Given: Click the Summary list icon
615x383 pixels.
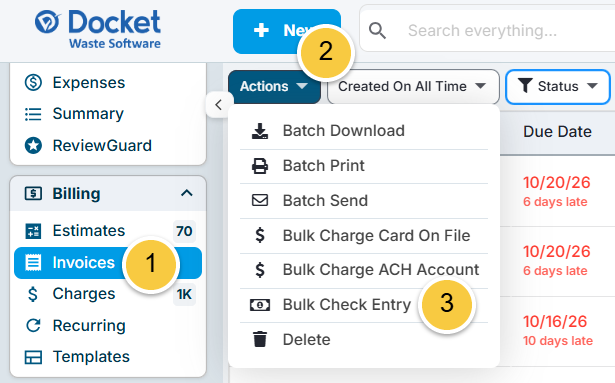Looking at the screenshot, I should (33, 114).
